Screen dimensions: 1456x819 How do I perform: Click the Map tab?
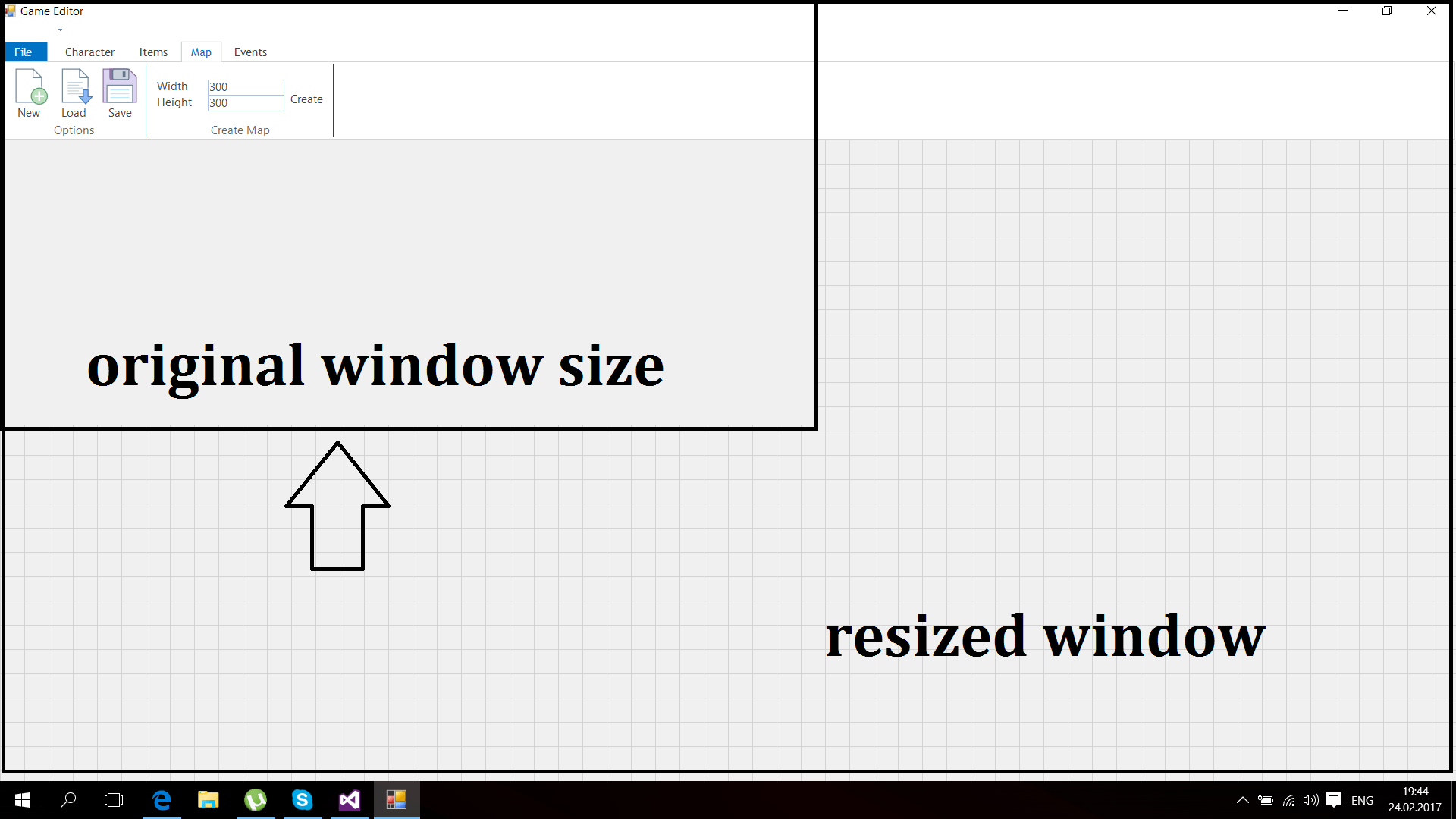point(201,51)
